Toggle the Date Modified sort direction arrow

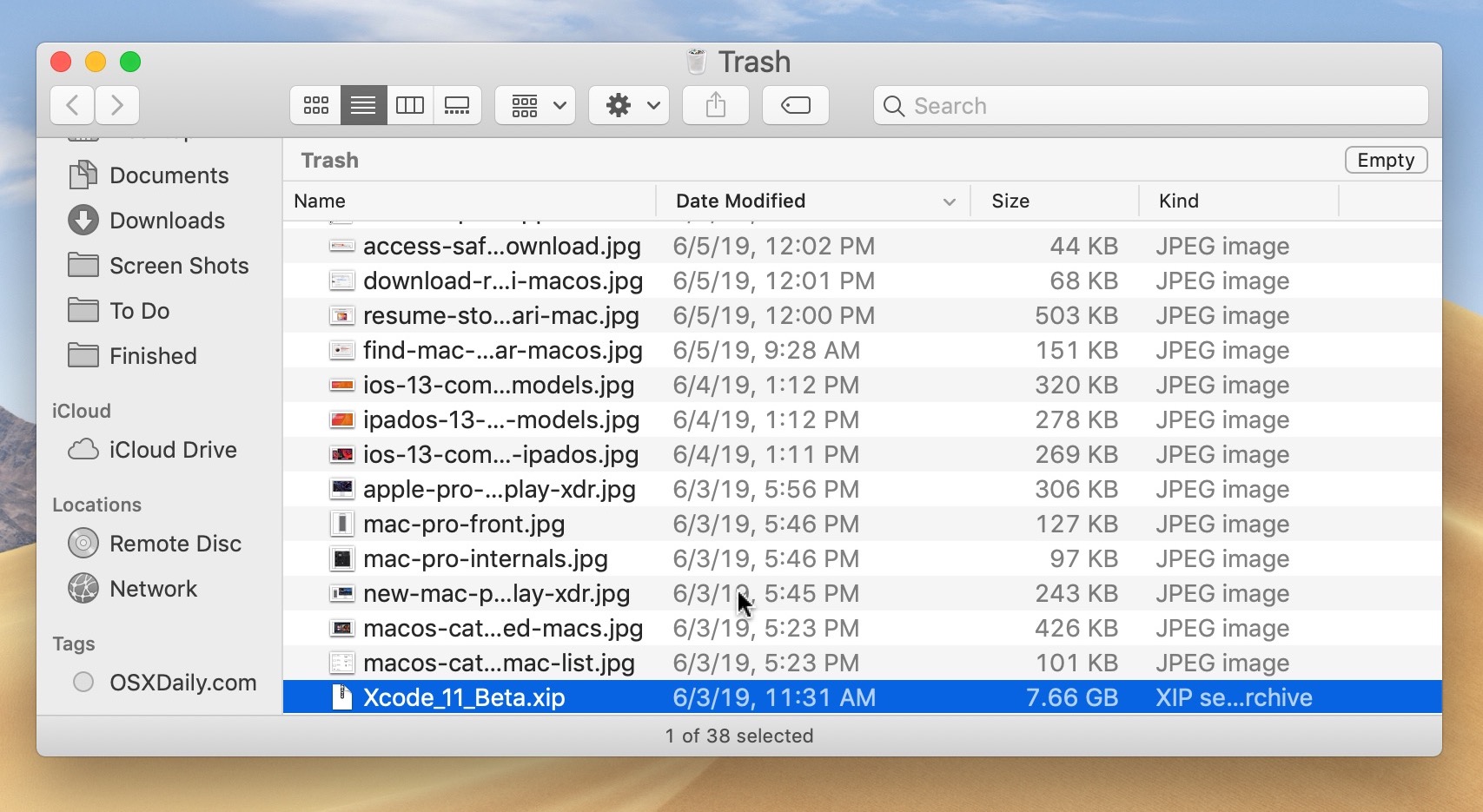950,202
